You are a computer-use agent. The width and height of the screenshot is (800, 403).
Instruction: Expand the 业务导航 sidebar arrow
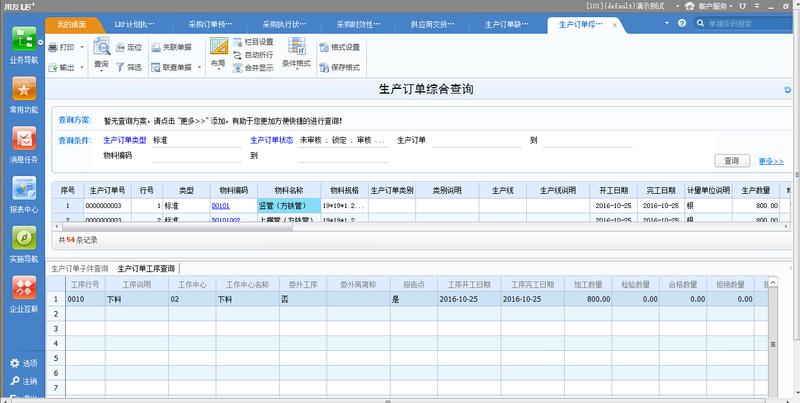(x=40, y=43)
